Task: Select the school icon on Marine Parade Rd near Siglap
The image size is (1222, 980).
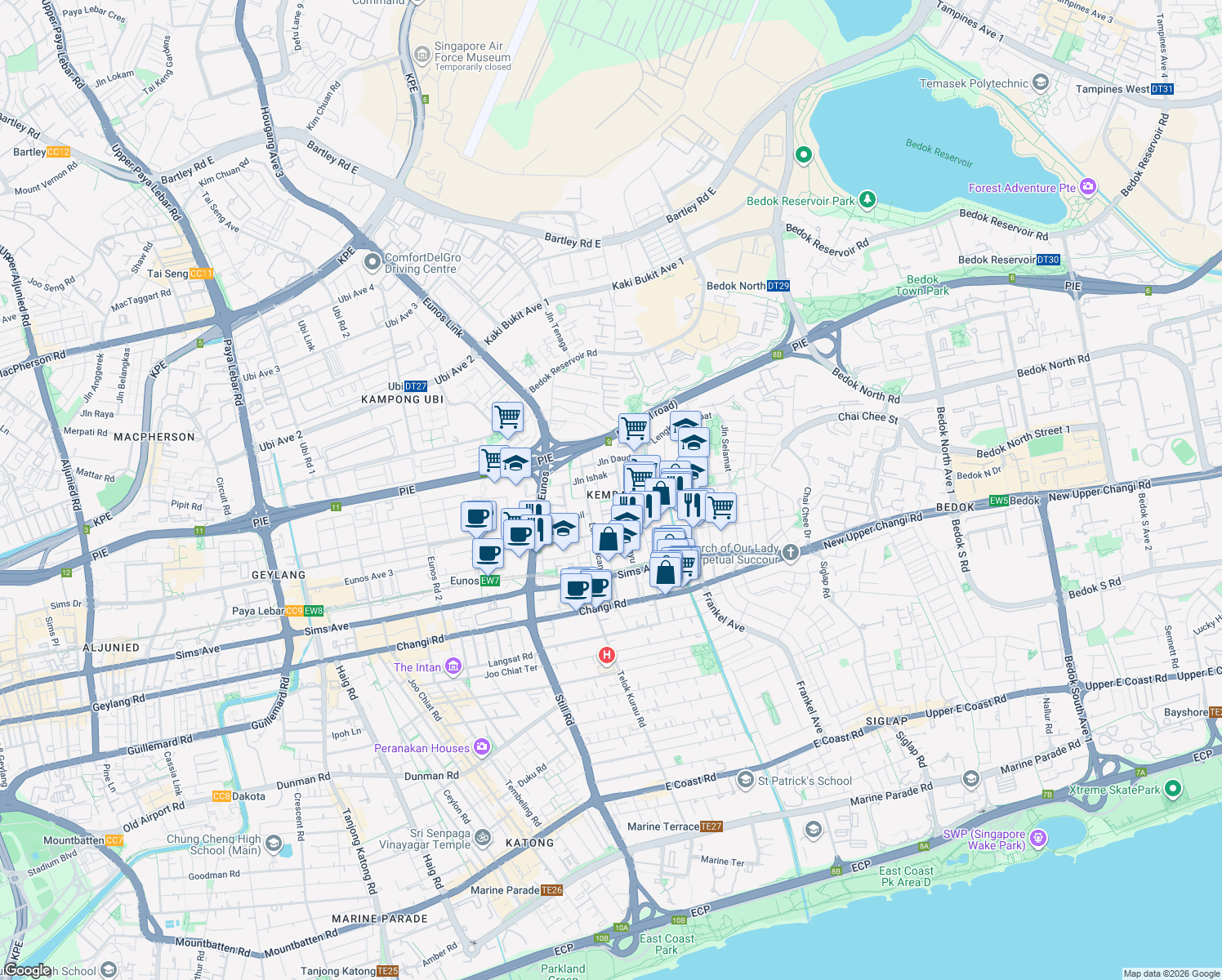Action: [x=970, y=777]
